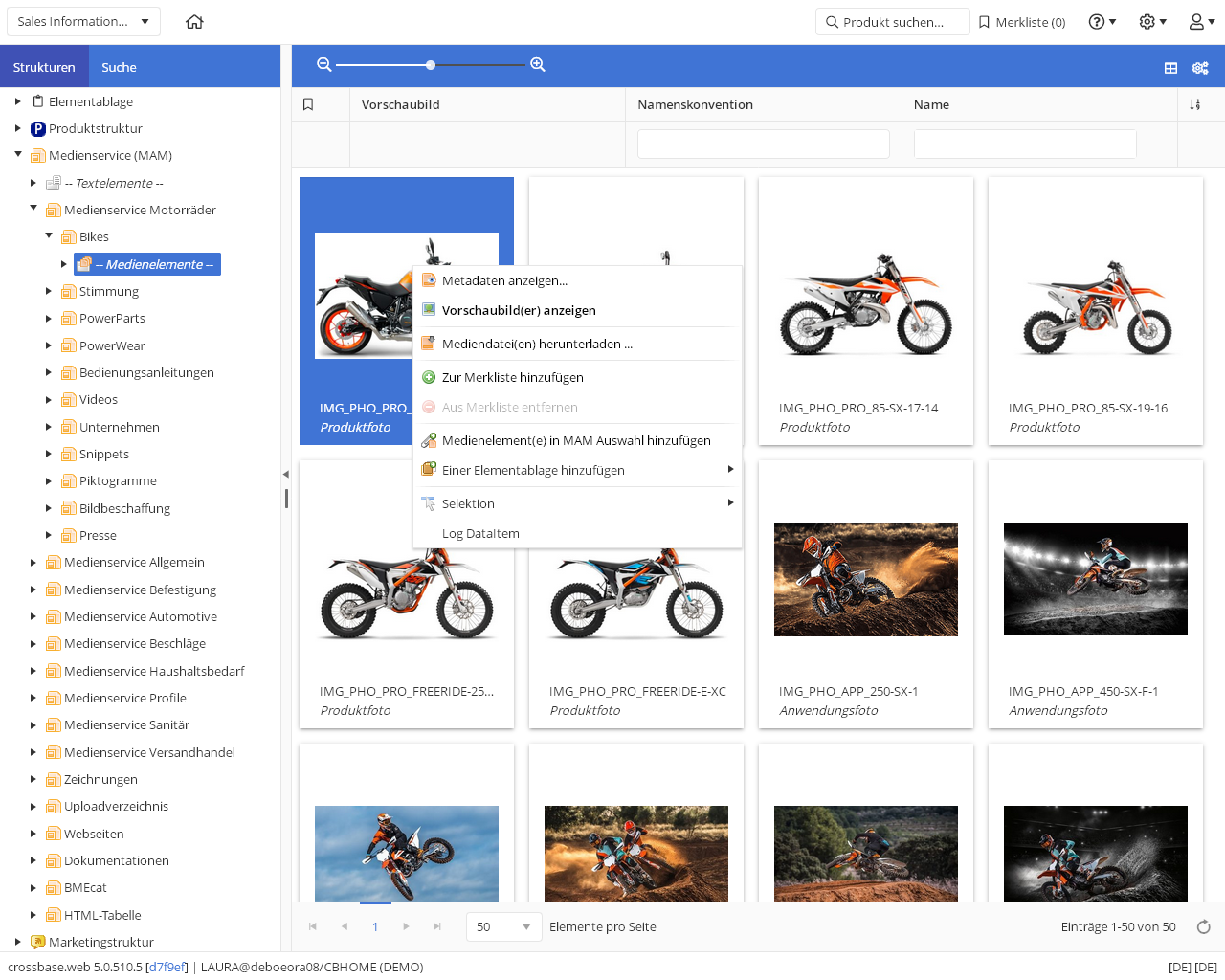
Task: Go to first page pager icon
Action: coord(312,926)
